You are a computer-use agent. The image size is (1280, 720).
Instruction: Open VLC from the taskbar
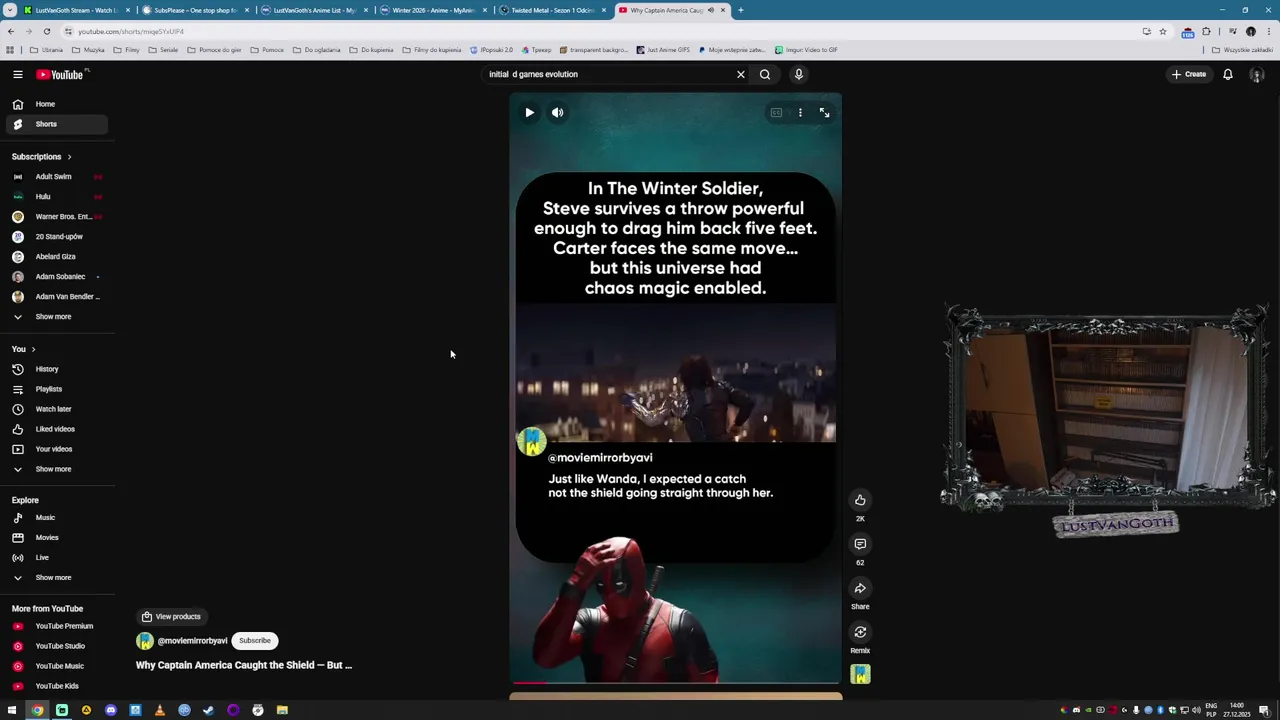159,710
